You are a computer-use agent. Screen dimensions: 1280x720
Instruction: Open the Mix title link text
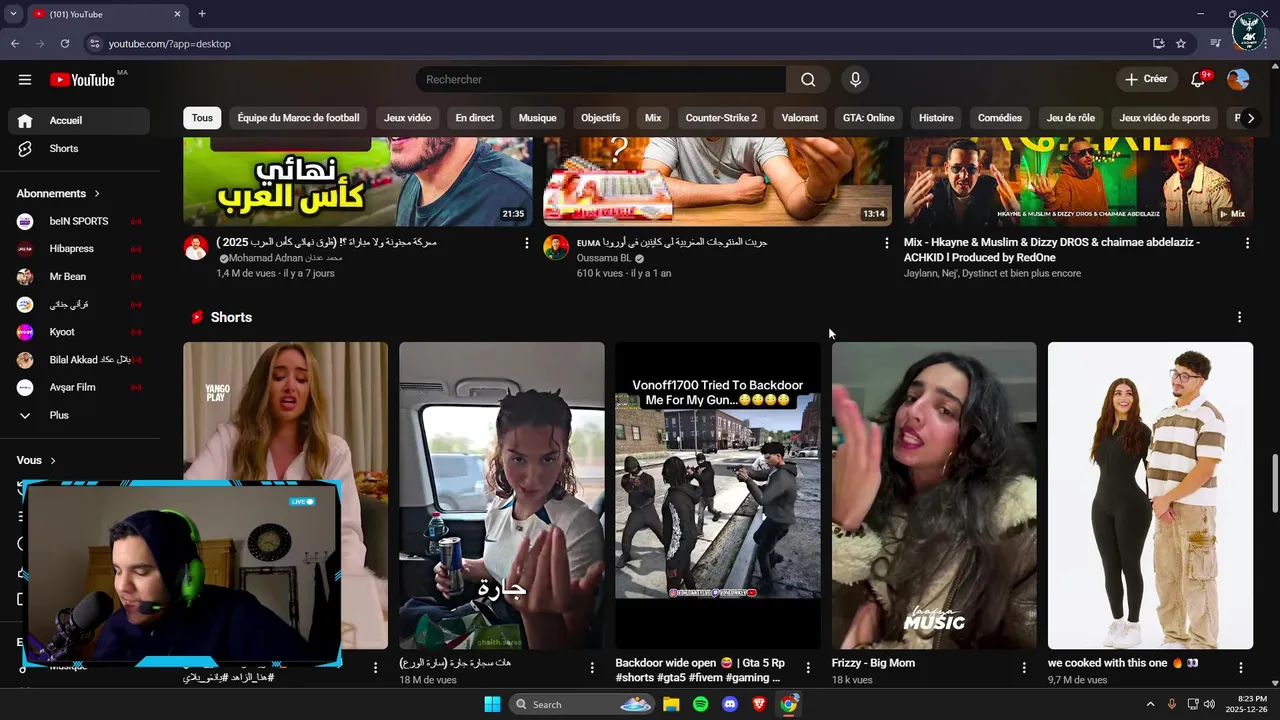click(x=1052, y=249)
